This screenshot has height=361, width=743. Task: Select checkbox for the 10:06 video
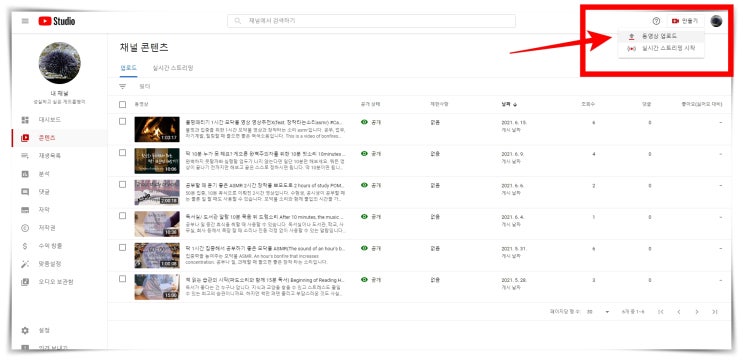point(123,153)
